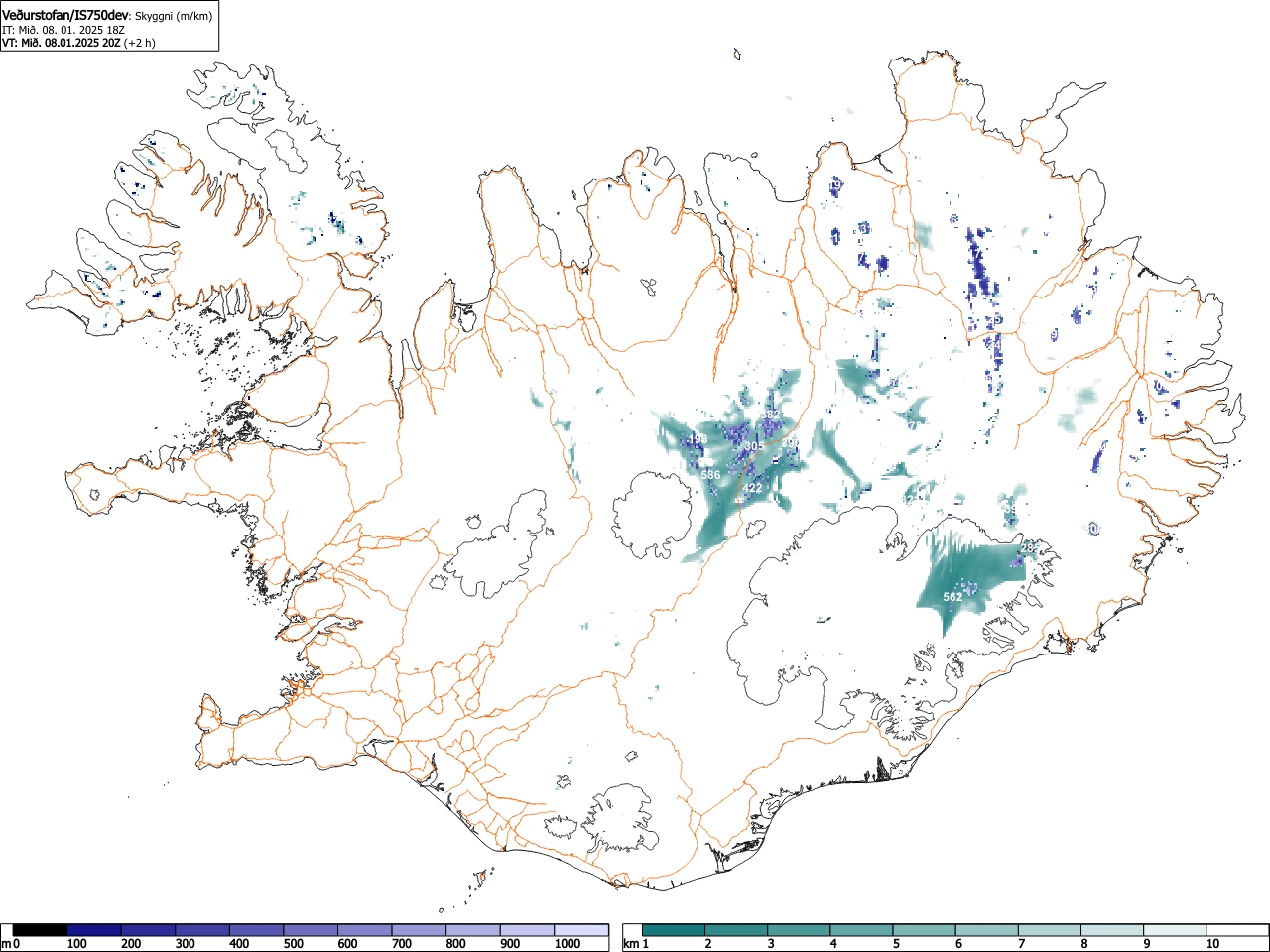Viewport: 1270px width, 952px height.
Task: Click the darkest teal 1–2 km legend swatch
Action: 674,930
